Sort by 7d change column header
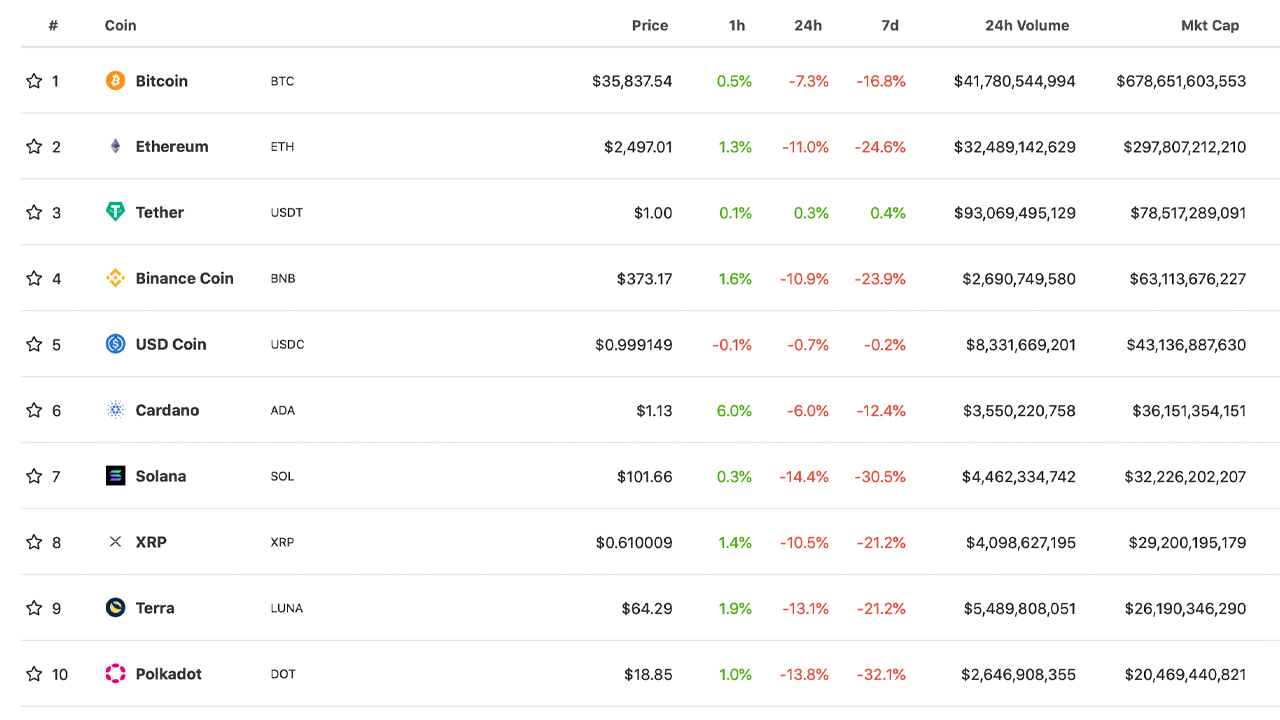1280x720 pixels. (889, 26)
